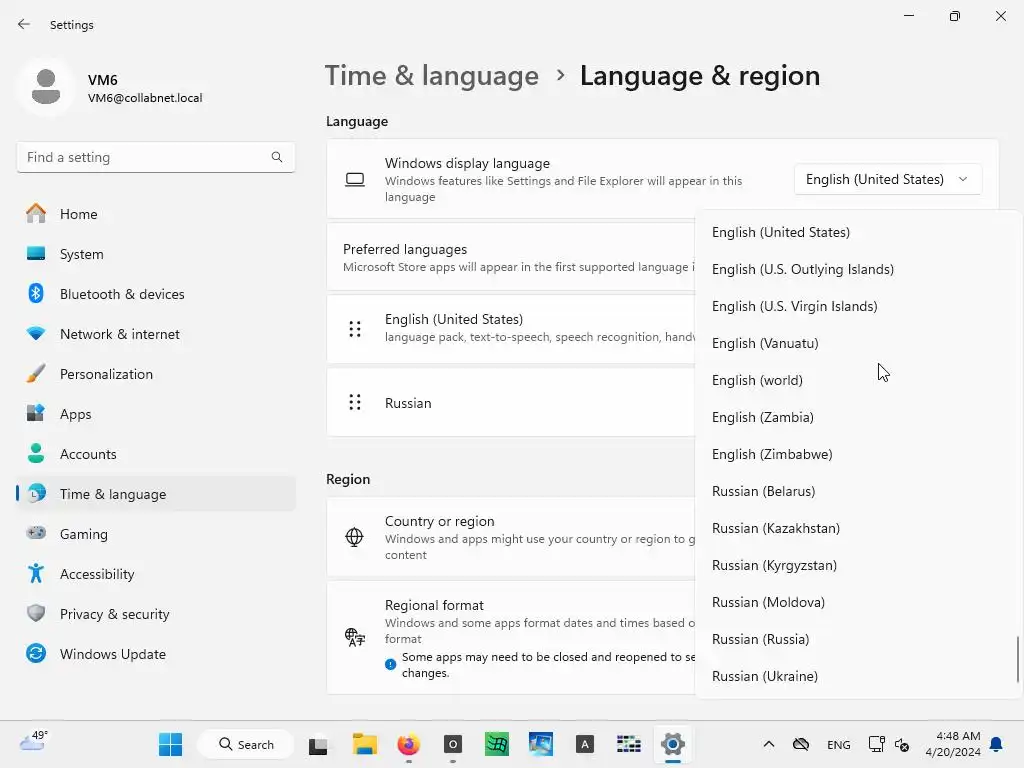Image resolution: width=1024 pixels, height=768 pixels.
Task: Click the Privacy & security shield icon
Action: tap(36, 613)
